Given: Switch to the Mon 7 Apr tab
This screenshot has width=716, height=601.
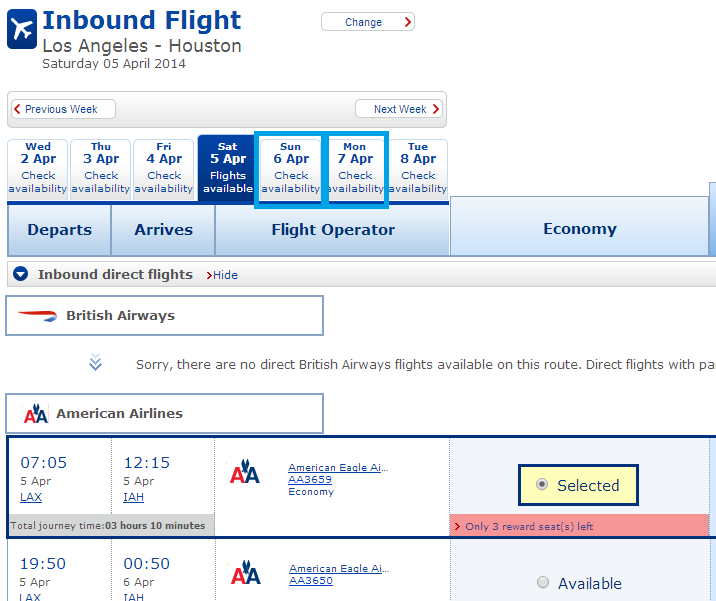Looking at the screenshot, I should pos(355,168).
